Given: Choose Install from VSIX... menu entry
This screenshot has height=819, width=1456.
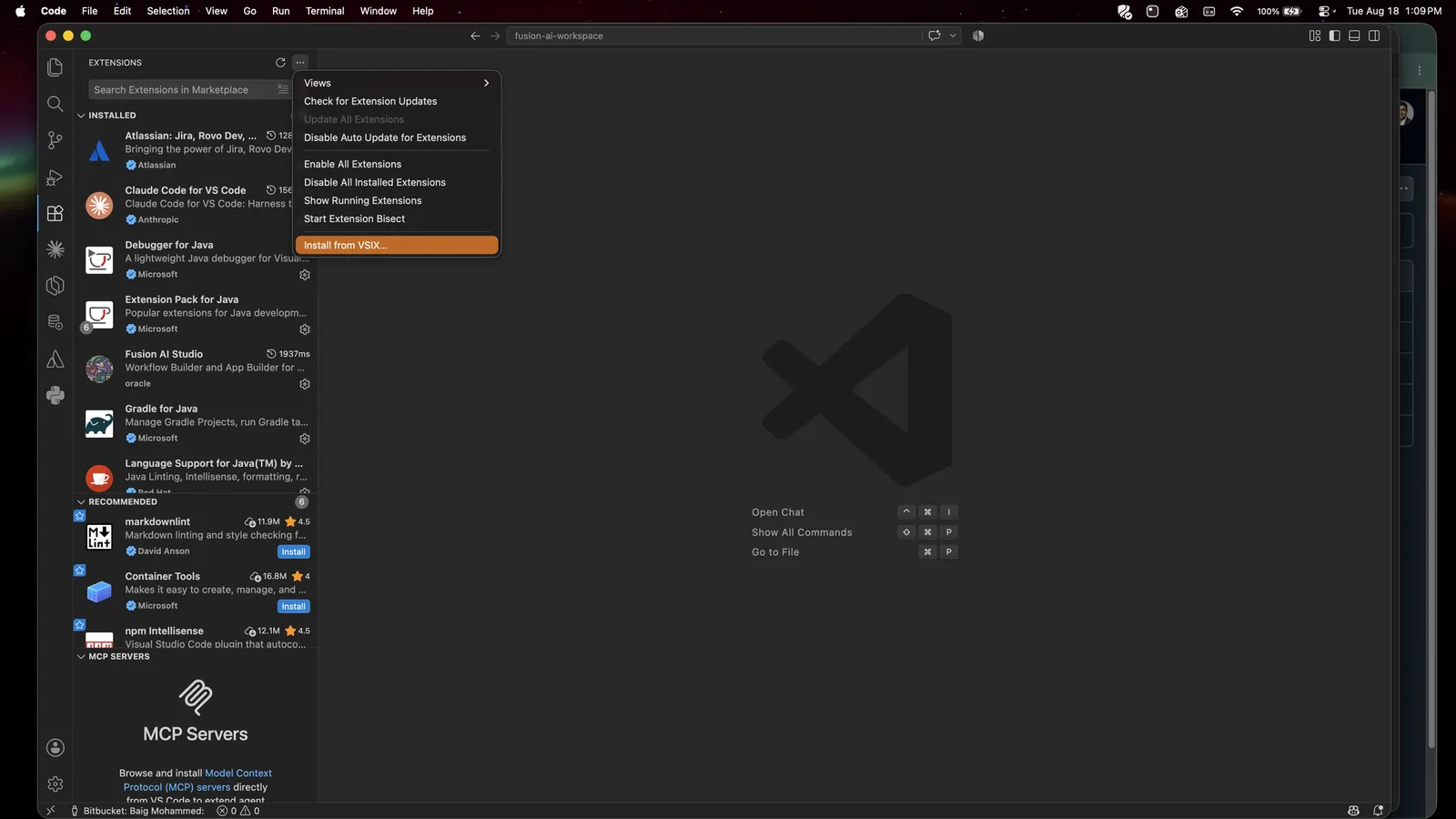Looking at the screenshot, I should click(x=397, y=246).
